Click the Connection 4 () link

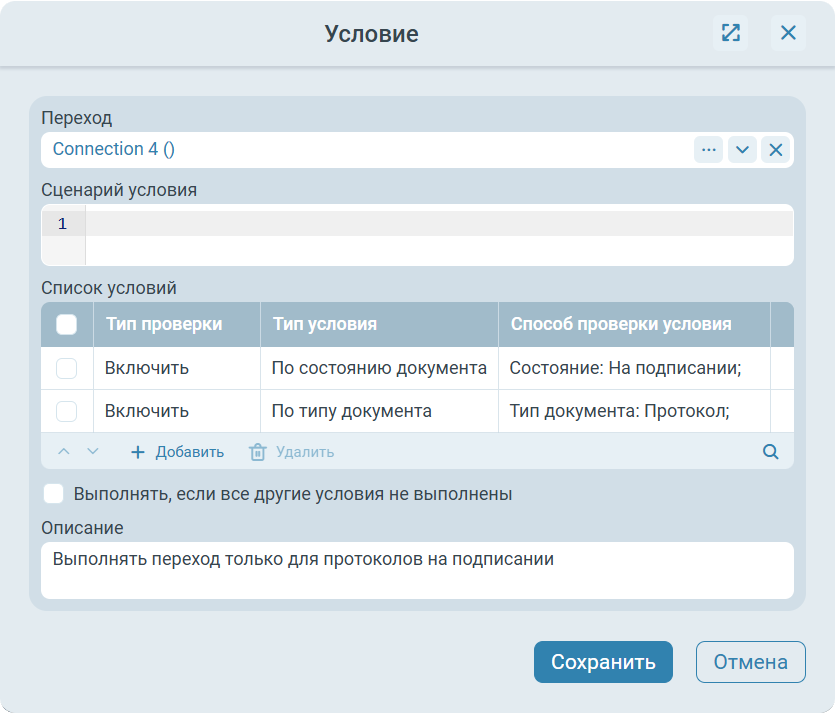(x=113, y=149)
